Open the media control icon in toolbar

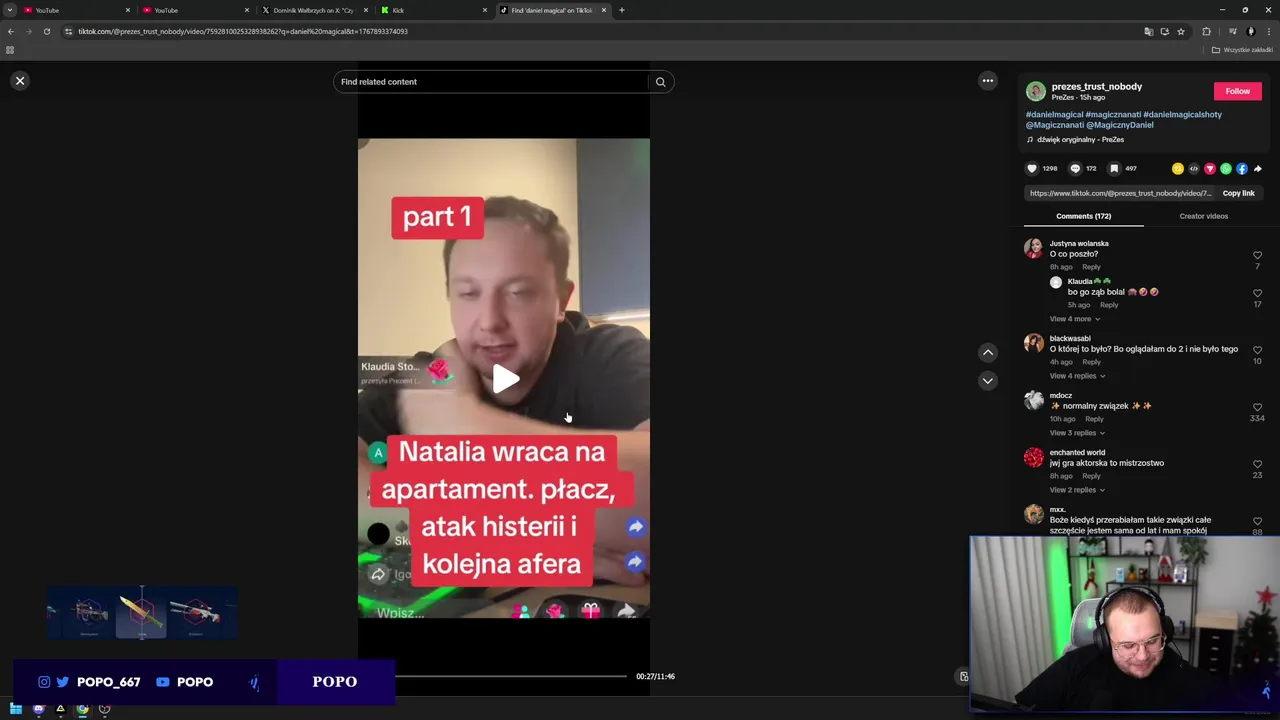point(1233,31)
